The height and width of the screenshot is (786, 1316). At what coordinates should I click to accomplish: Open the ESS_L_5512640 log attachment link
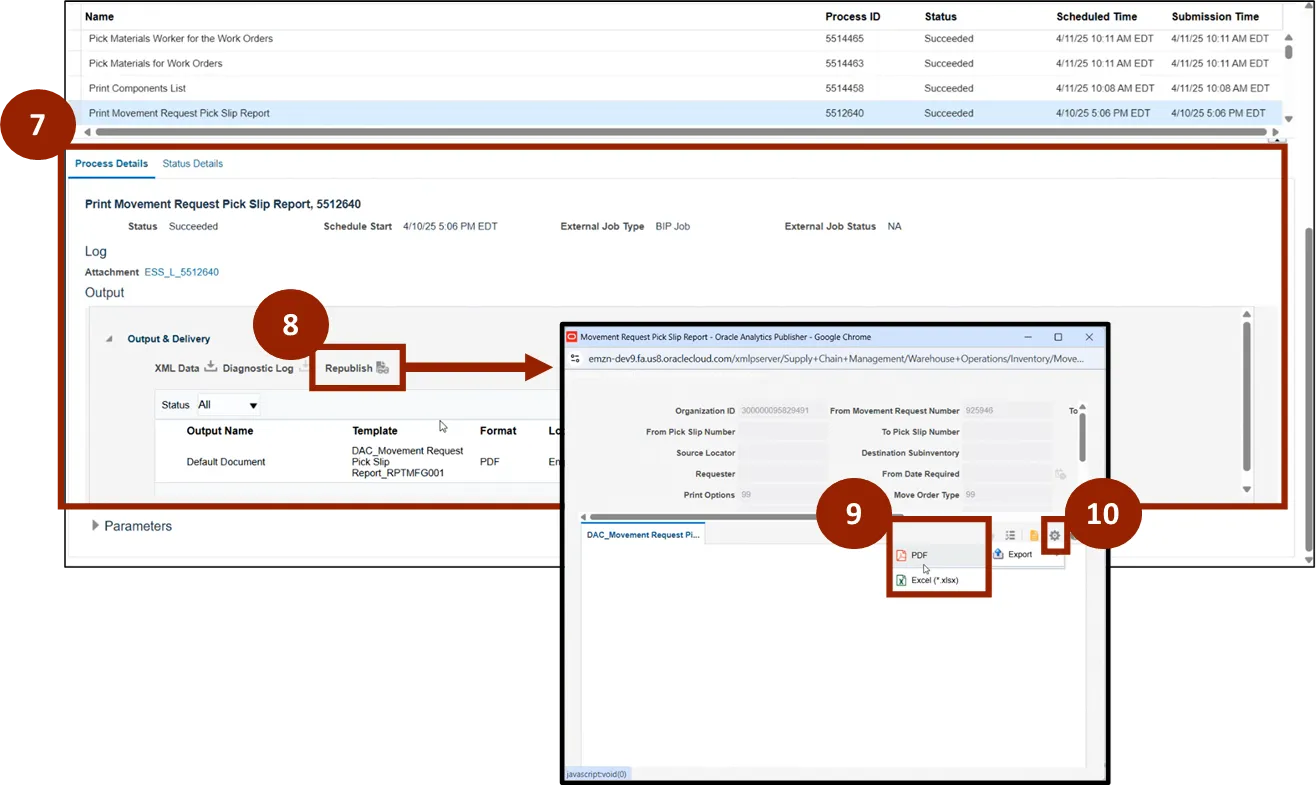181,272
